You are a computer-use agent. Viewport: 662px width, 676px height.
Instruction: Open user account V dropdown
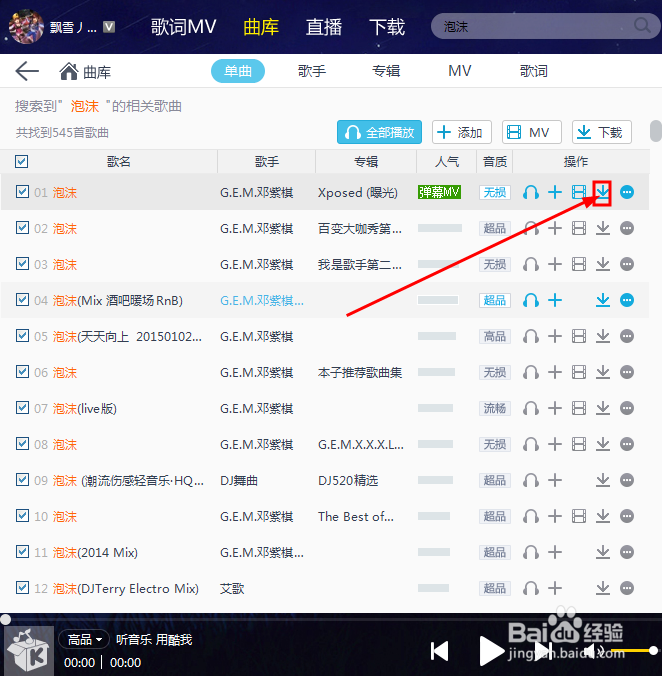pos(109,27)
